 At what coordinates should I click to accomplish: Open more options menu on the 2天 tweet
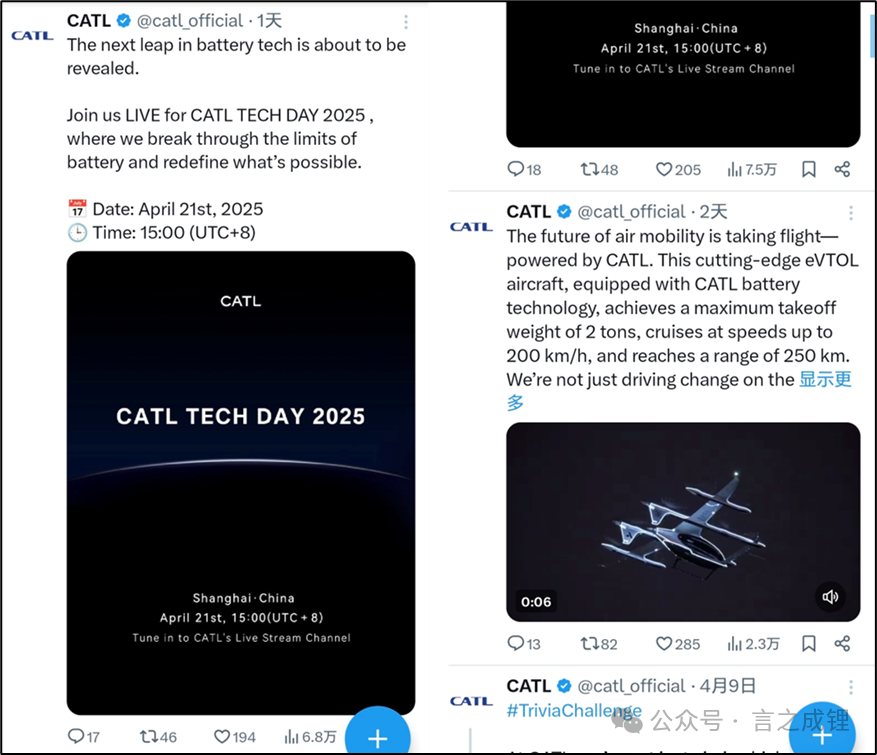pos(851,213)
